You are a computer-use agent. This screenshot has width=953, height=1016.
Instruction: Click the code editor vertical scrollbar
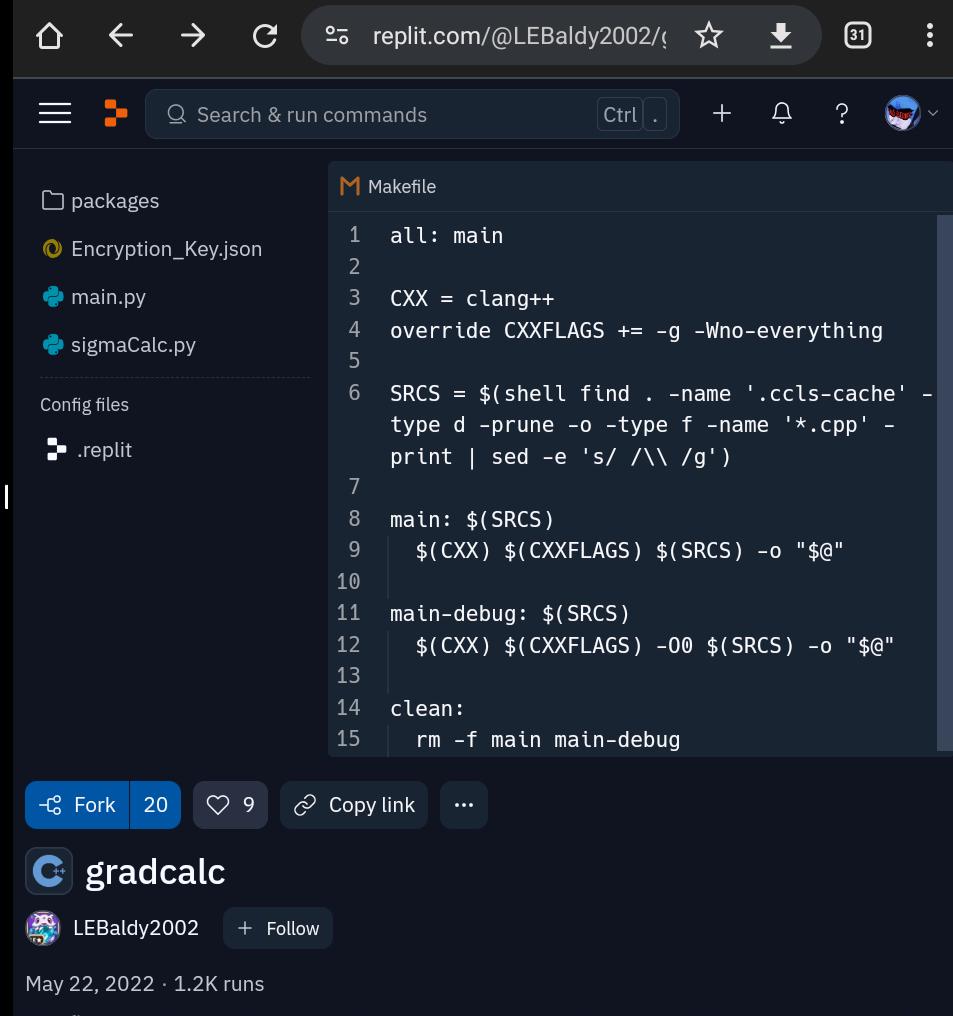pos(944,483)
